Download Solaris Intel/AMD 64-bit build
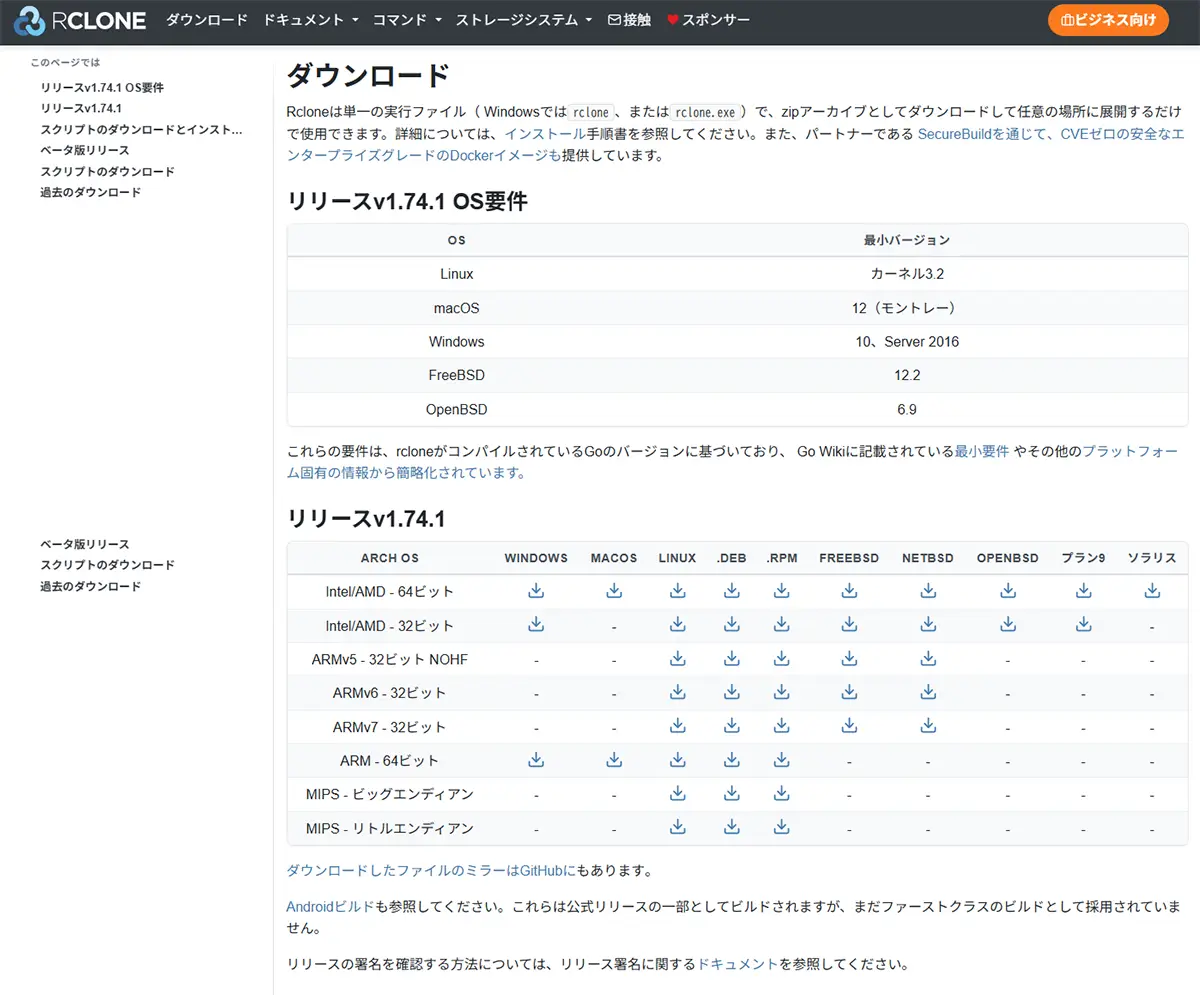 point(1152,591)
